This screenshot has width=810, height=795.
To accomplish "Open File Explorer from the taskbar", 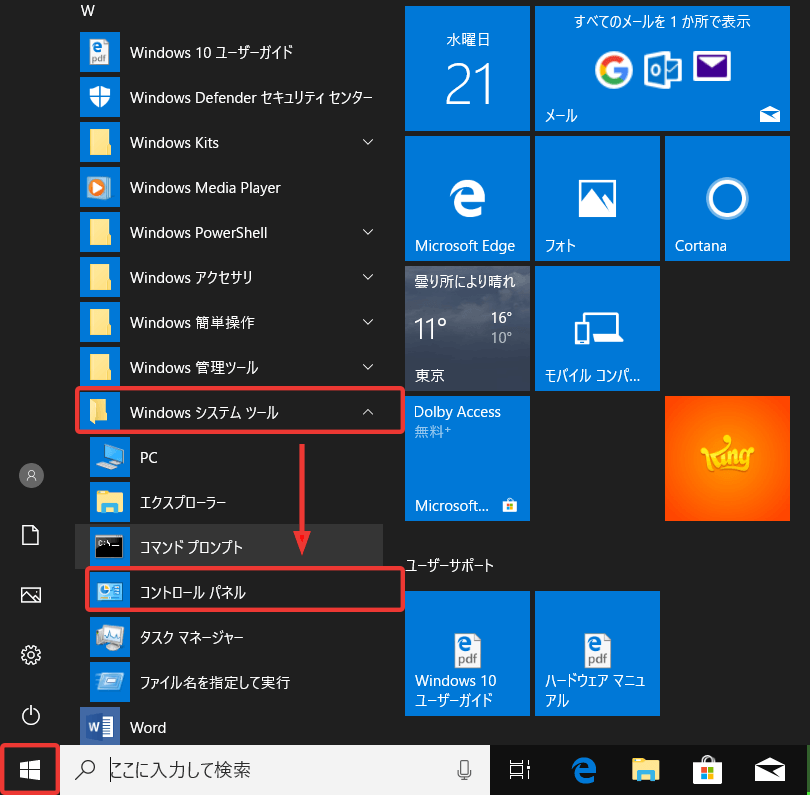I will tap(646, 769).
